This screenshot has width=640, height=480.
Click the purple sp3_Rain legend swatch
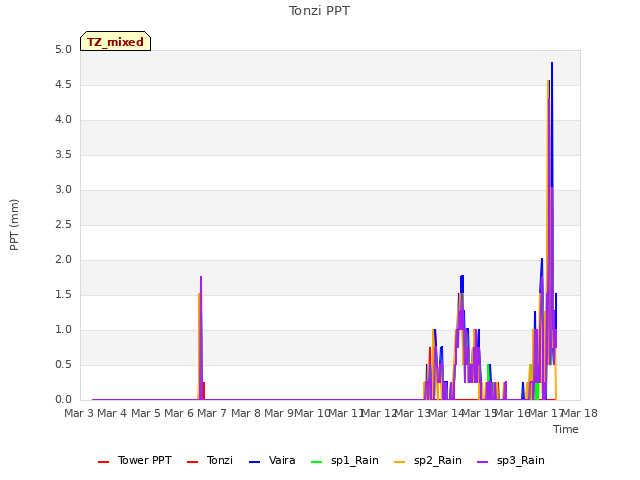tap(482, 462)
